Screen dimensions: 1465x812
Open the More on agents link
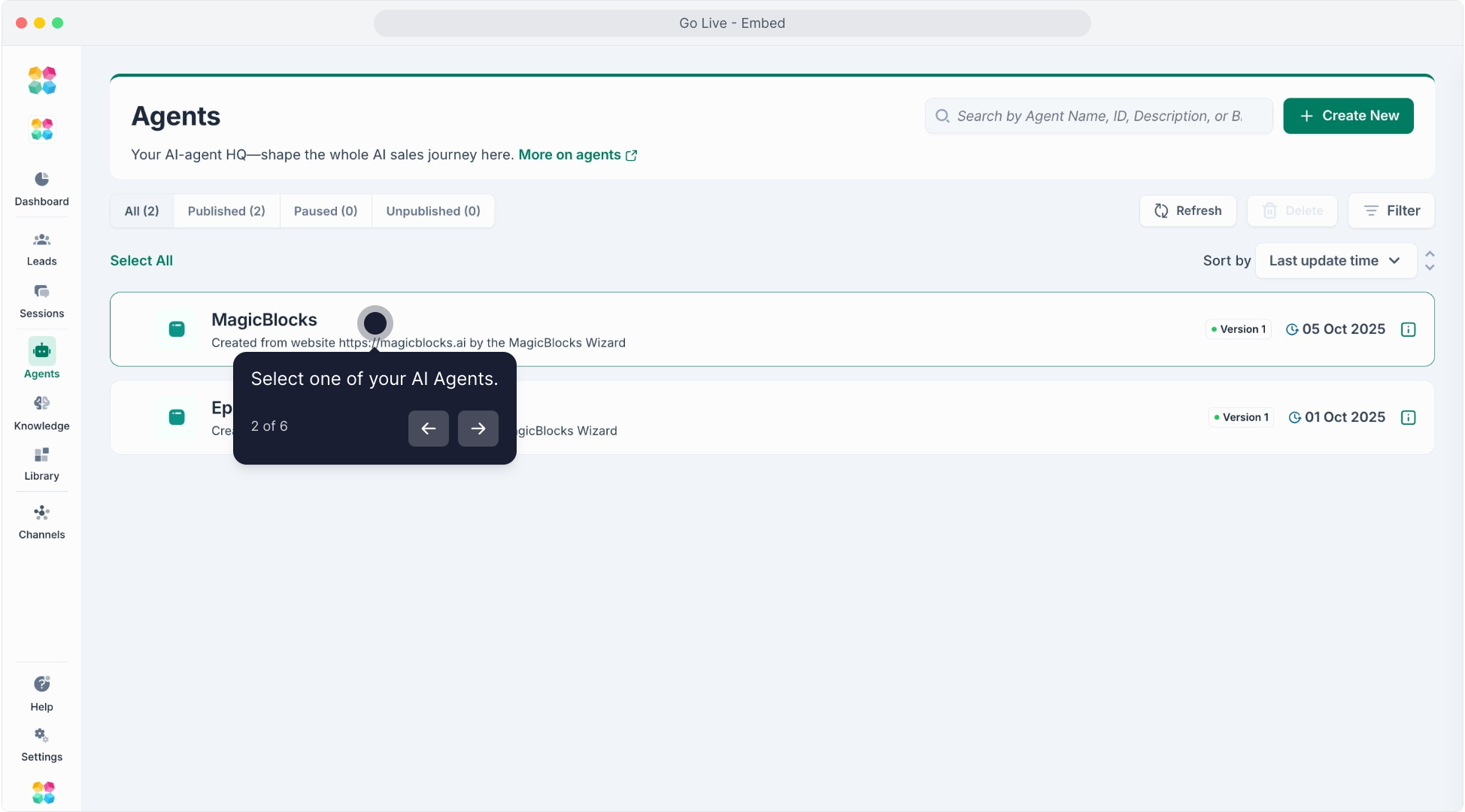(x=577, y=155)
